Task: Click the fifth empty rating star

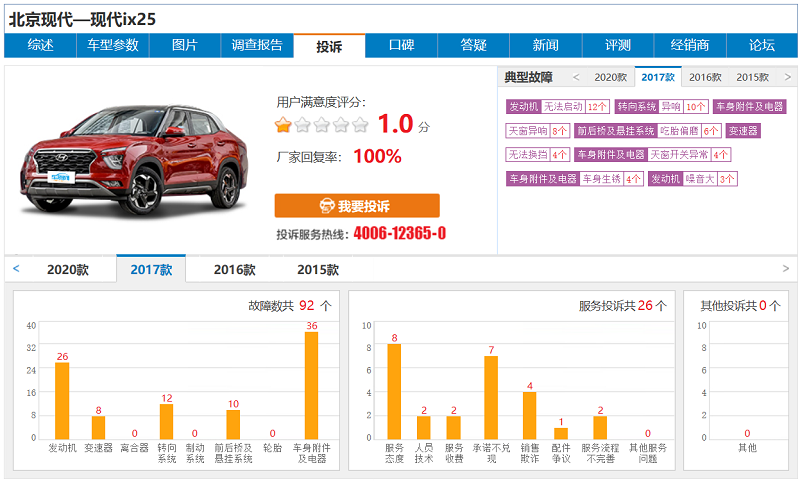Action: click(360, 124)
